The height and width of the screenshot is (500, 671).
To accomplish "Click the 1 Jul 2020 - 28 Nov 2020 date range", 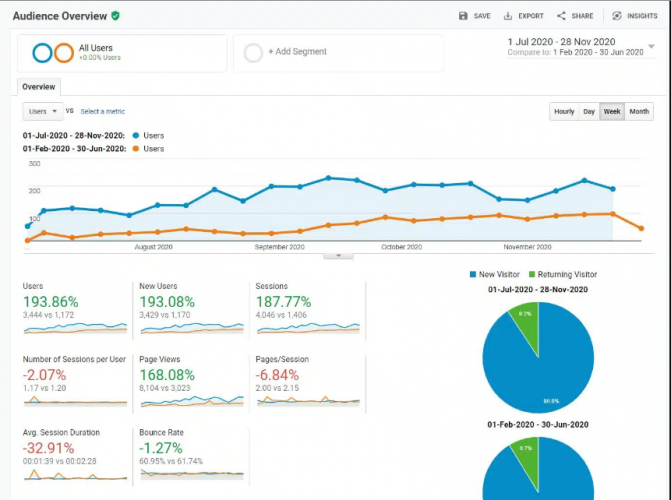I will coord(561,42).
